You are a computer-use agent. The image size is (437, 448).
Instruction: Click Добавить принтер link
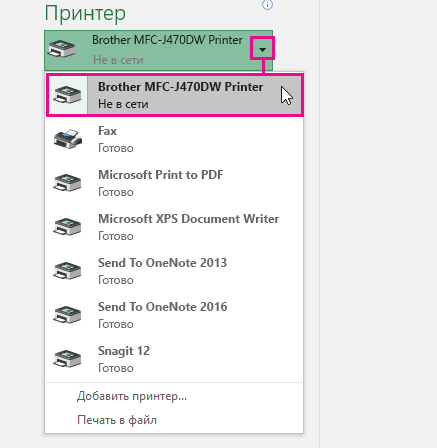(x=132, y=396)
